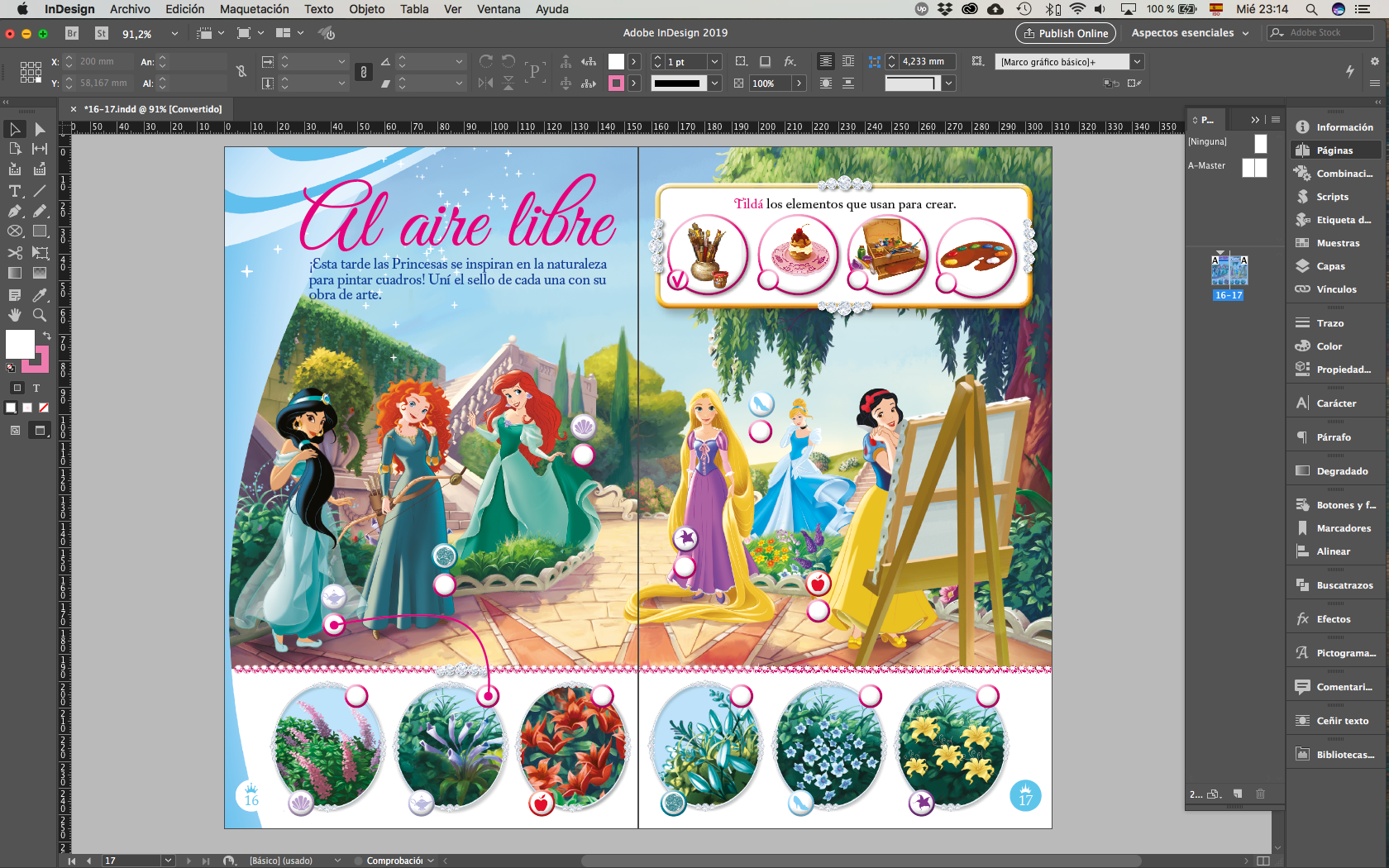Select the Pencil tool
The width and height of the screenshot is (1389, 868).
coord(40,211)
